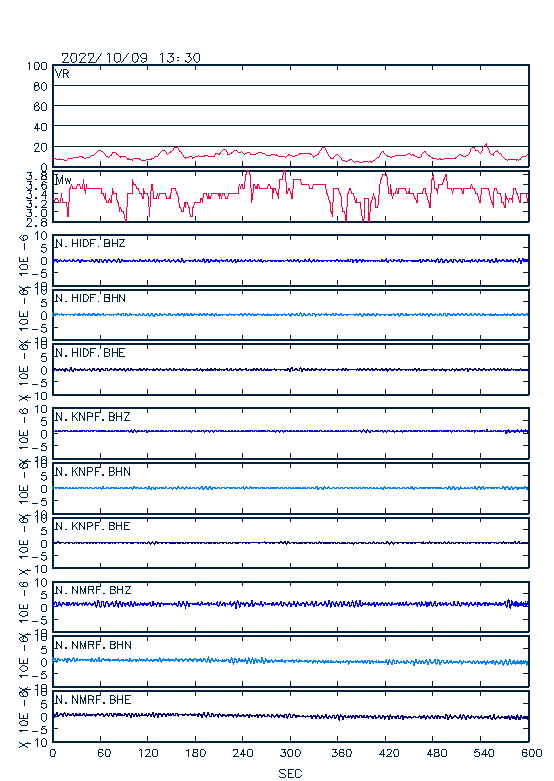554x781 pixels.
Task: Select the Mw panel label
Action: tap(63, 180)
